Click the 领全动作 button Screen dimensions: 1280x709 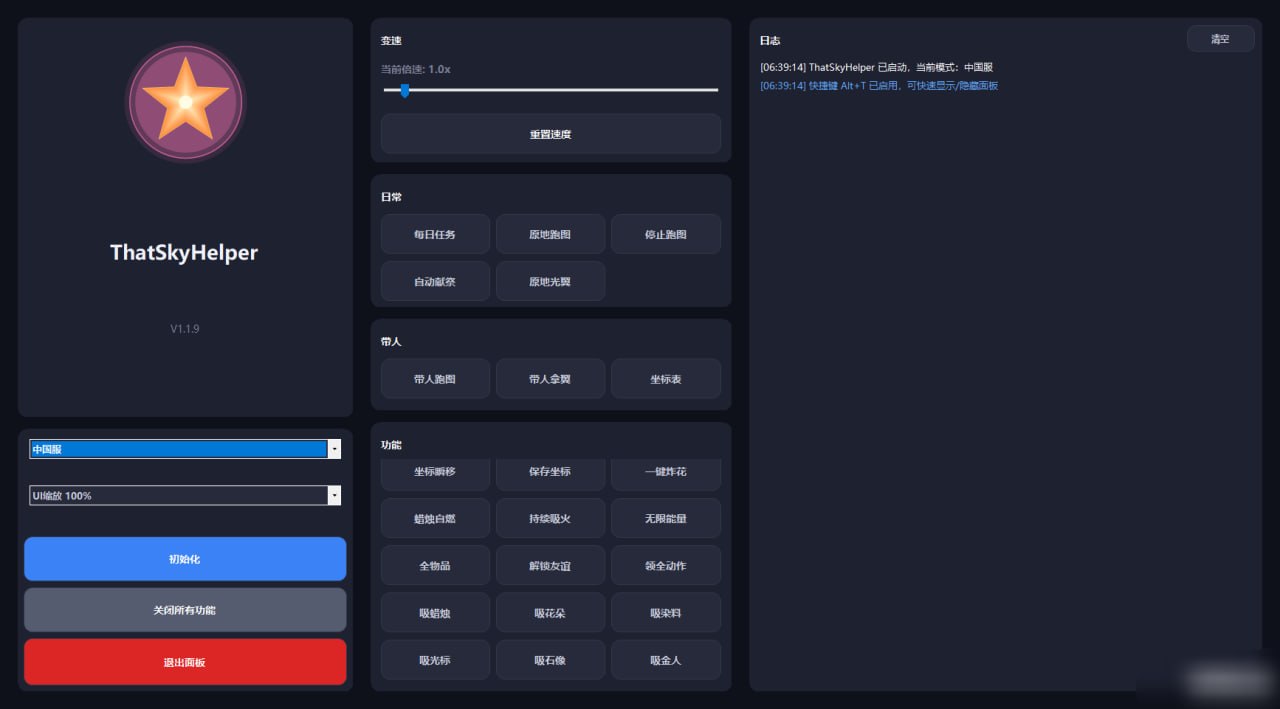click(x=666, y=565)
